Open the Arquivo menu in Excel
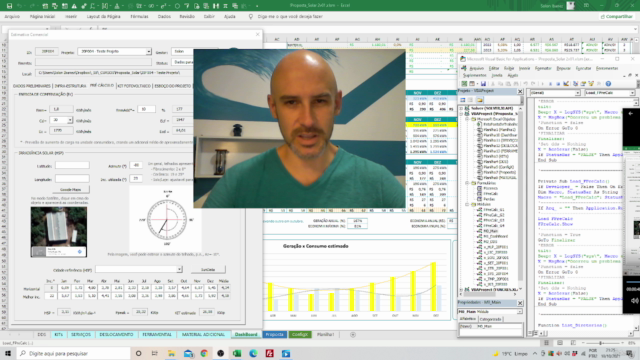This screenshot has width=640, height=360. point(12,17)
